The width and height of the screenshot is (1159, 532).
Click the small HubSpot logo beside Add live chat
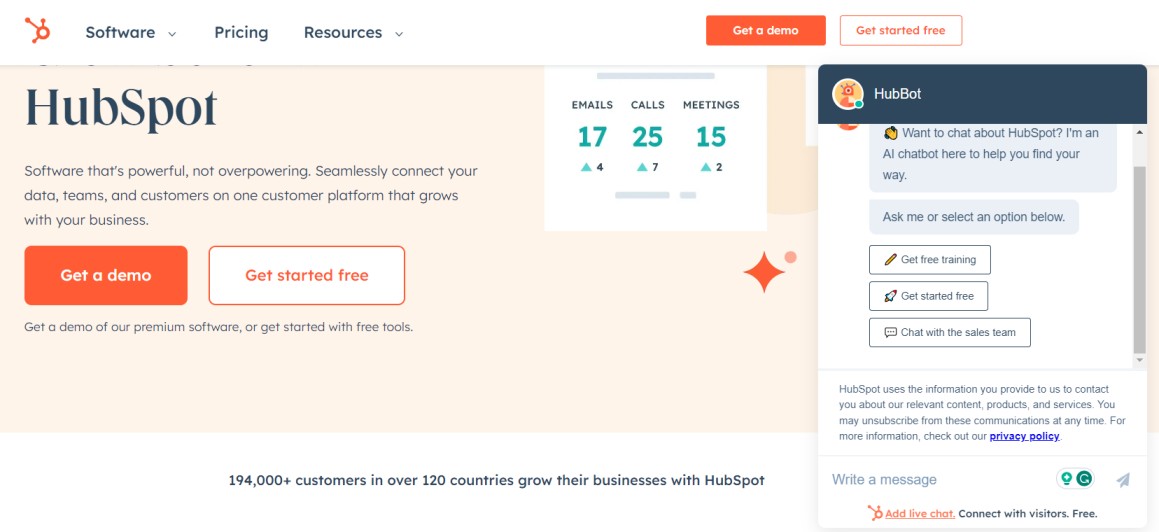875,513
